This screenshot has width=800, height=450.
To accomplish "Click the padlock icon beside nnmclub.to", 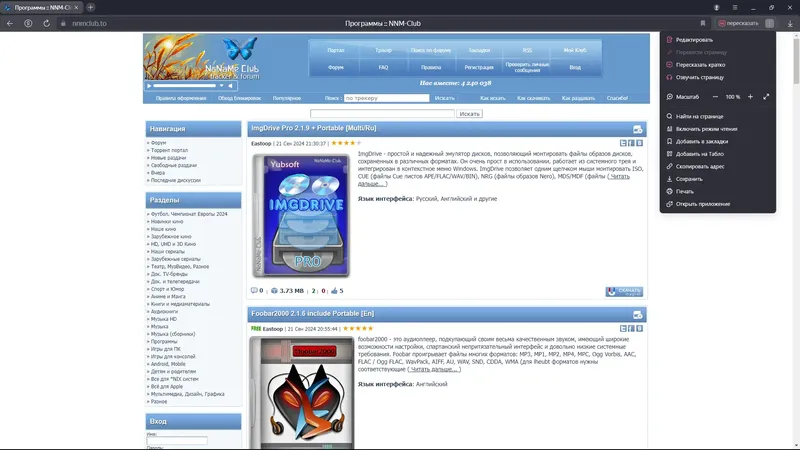I will pyautogui.click(x=63, y=23).
